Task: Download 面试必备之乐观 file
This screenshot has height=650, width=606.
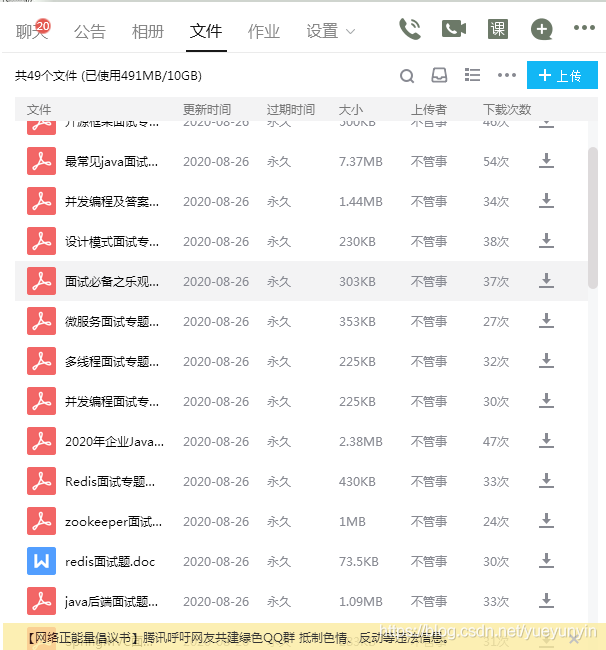Action: [x=546, y=281]
